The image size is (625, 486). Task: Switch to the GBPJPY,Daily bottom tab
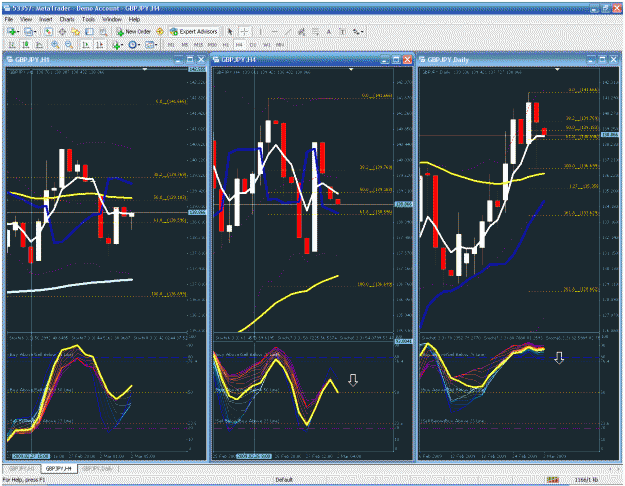(98, 468)
